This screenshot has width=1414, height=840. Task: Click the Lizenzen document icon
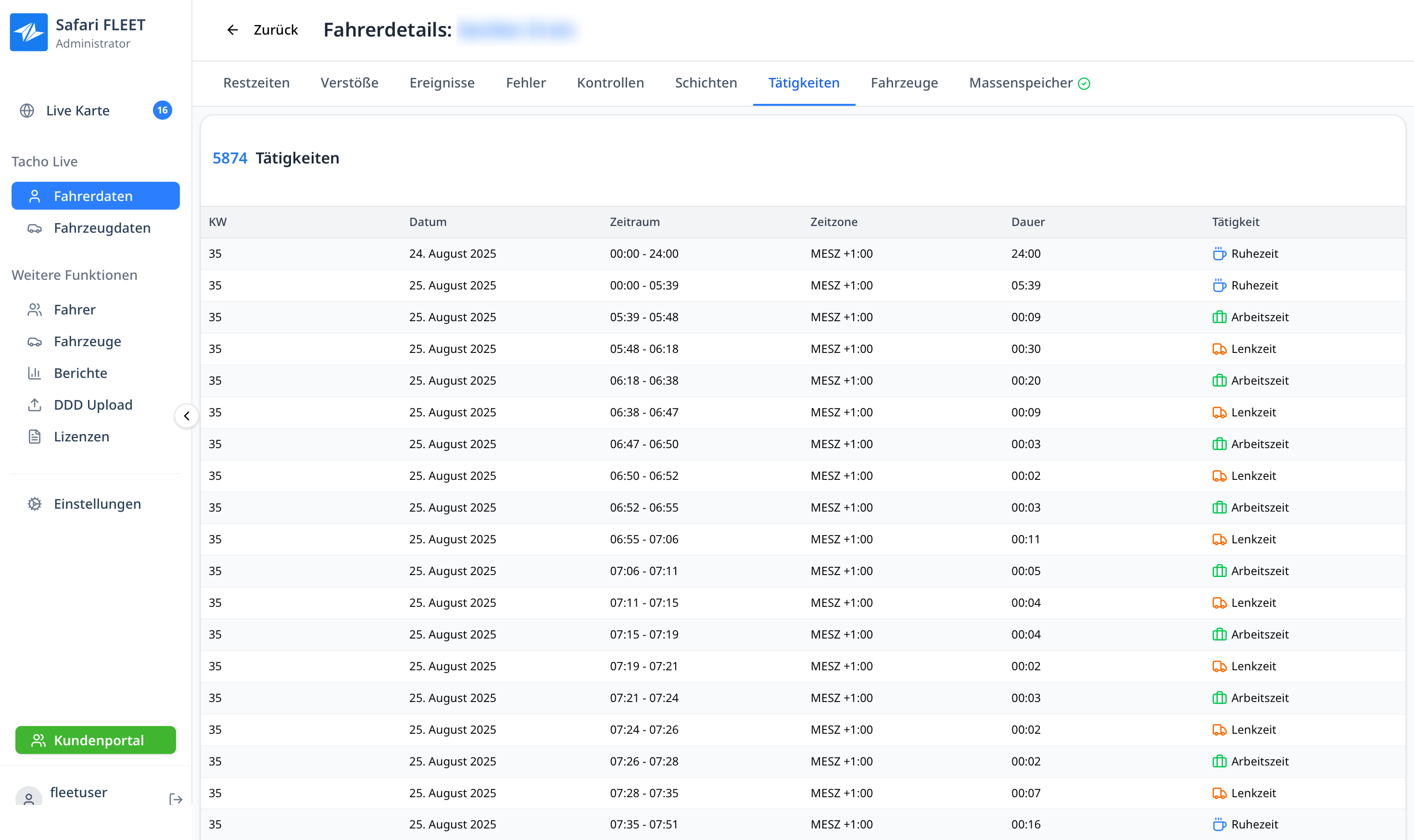35,437
